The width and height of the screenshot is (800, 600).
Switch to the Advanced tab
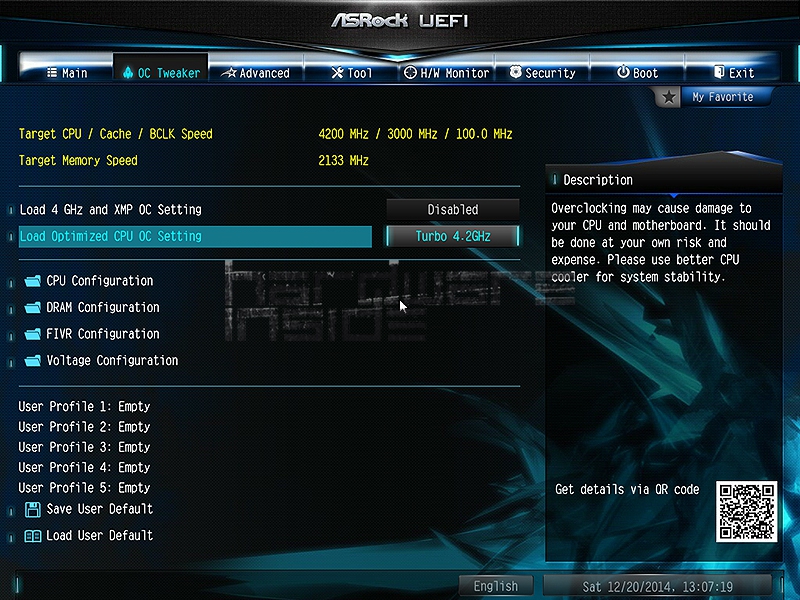256,72
